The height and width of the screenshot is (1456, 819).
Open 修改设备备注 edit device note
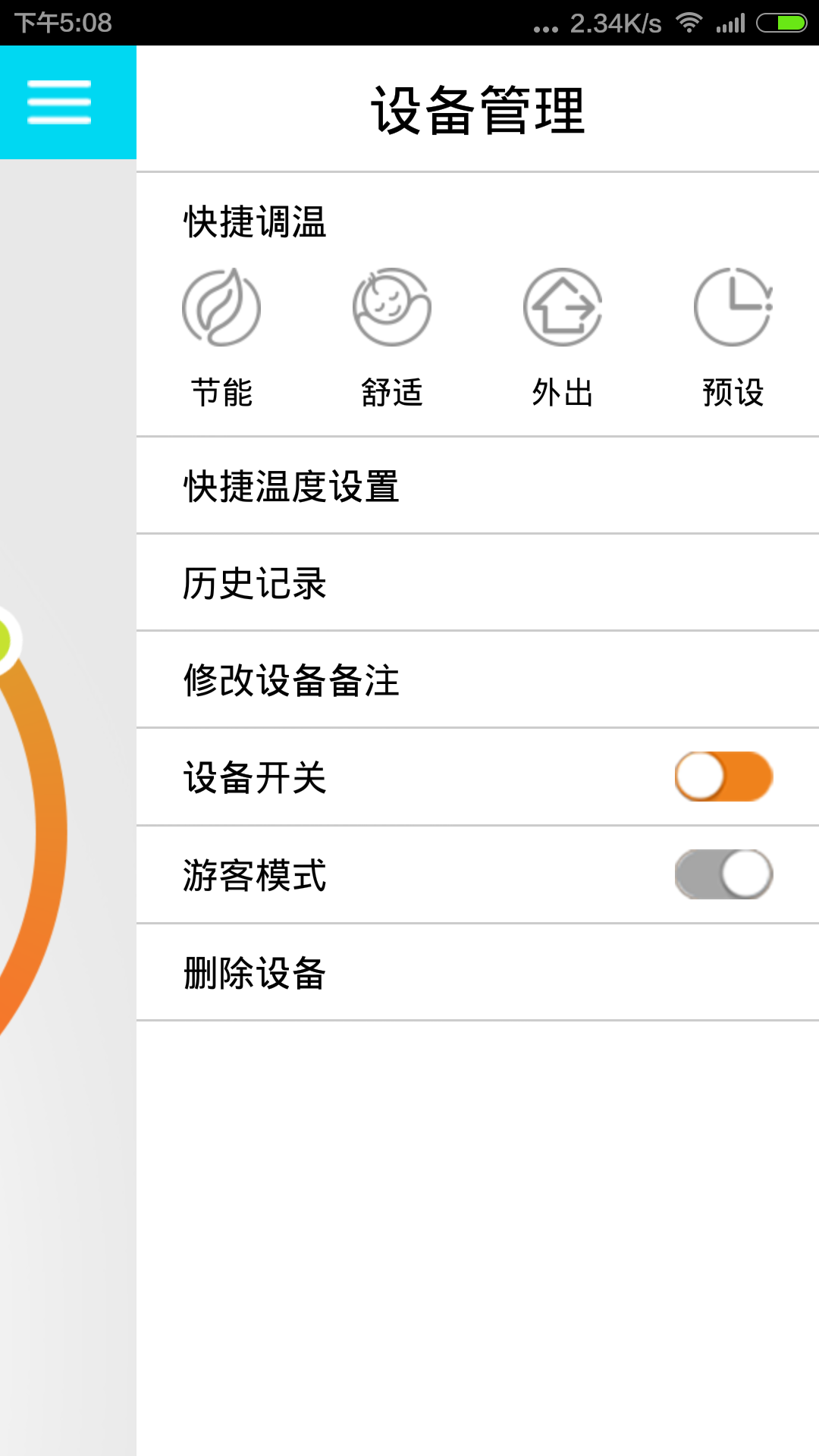(x=478, y=679)
